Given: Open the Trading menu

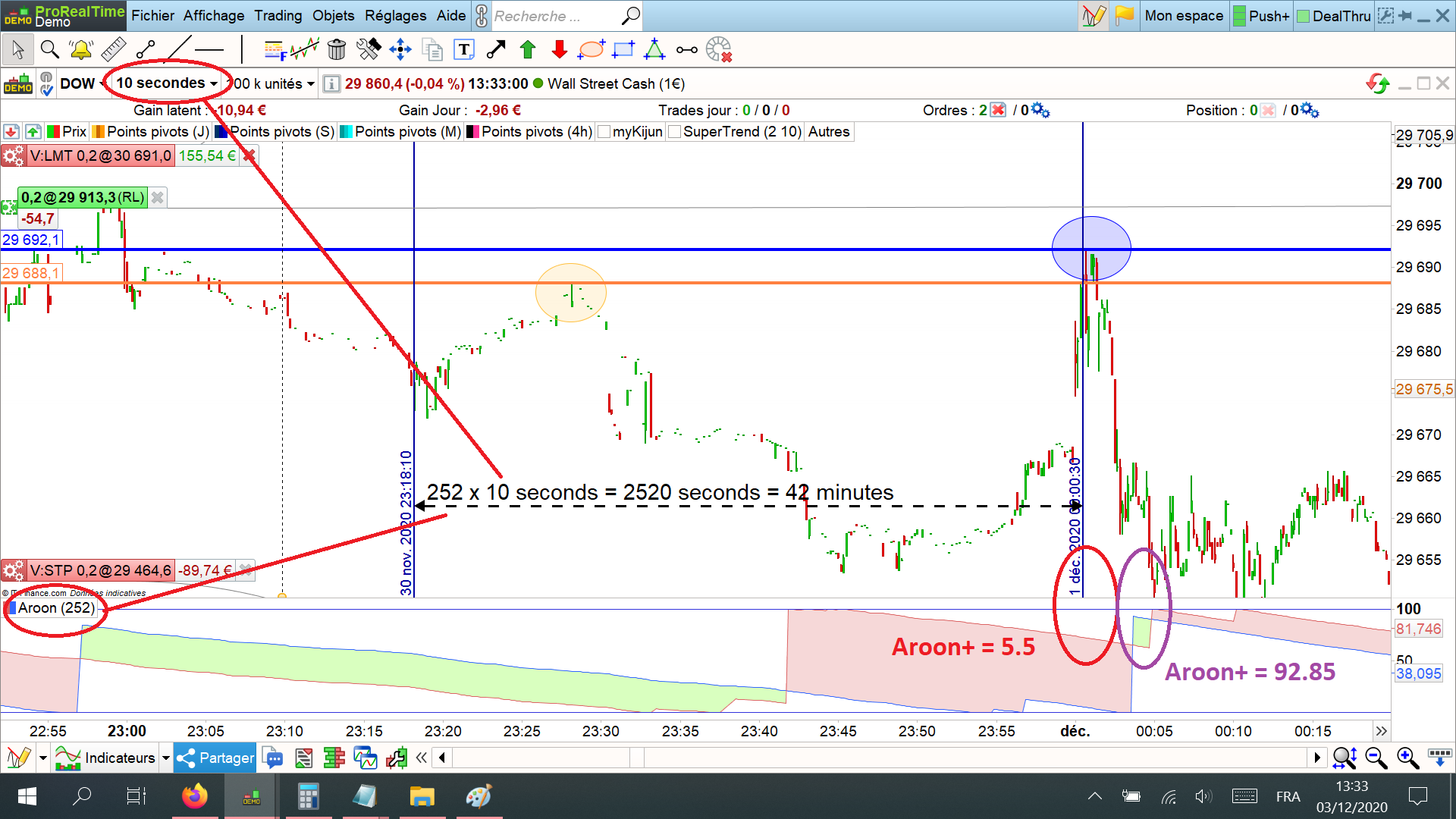Looking at the screenshot, I should click(x=278, y=16).
